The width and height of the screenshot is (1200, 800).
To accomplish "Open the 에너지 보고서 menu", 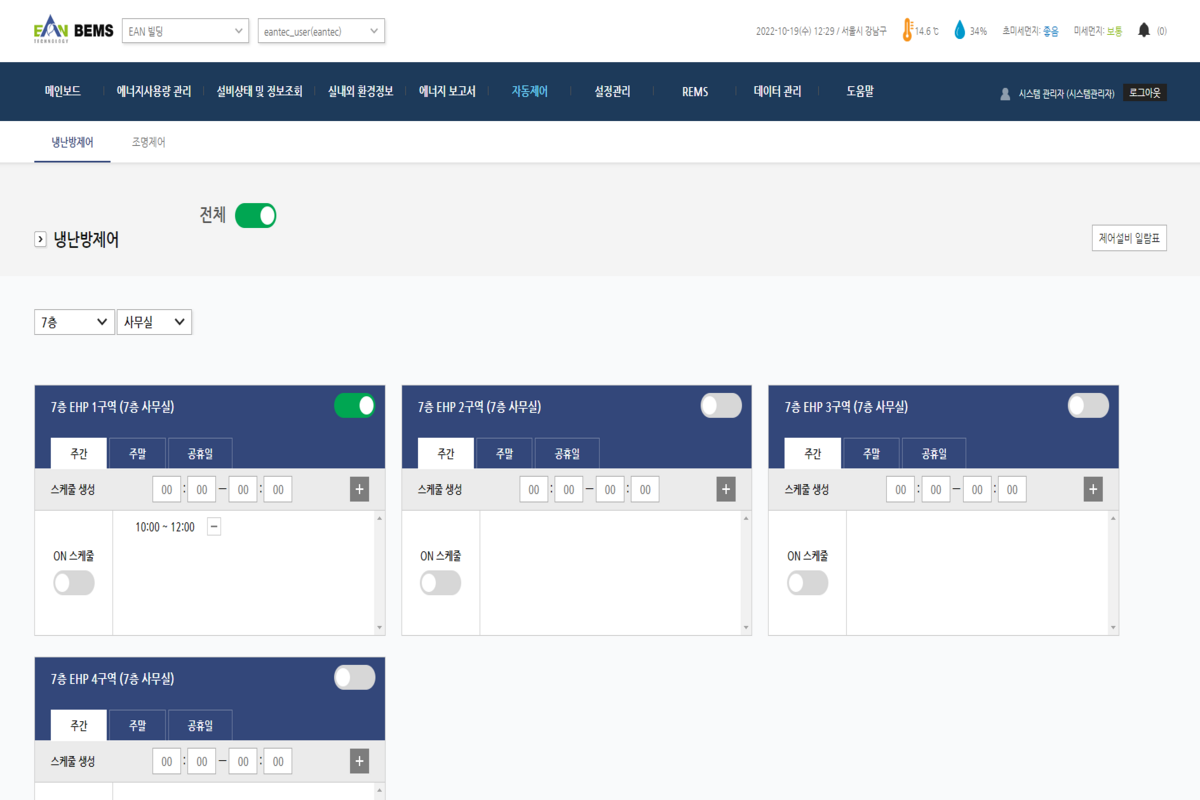I will [x=447, y=91].
